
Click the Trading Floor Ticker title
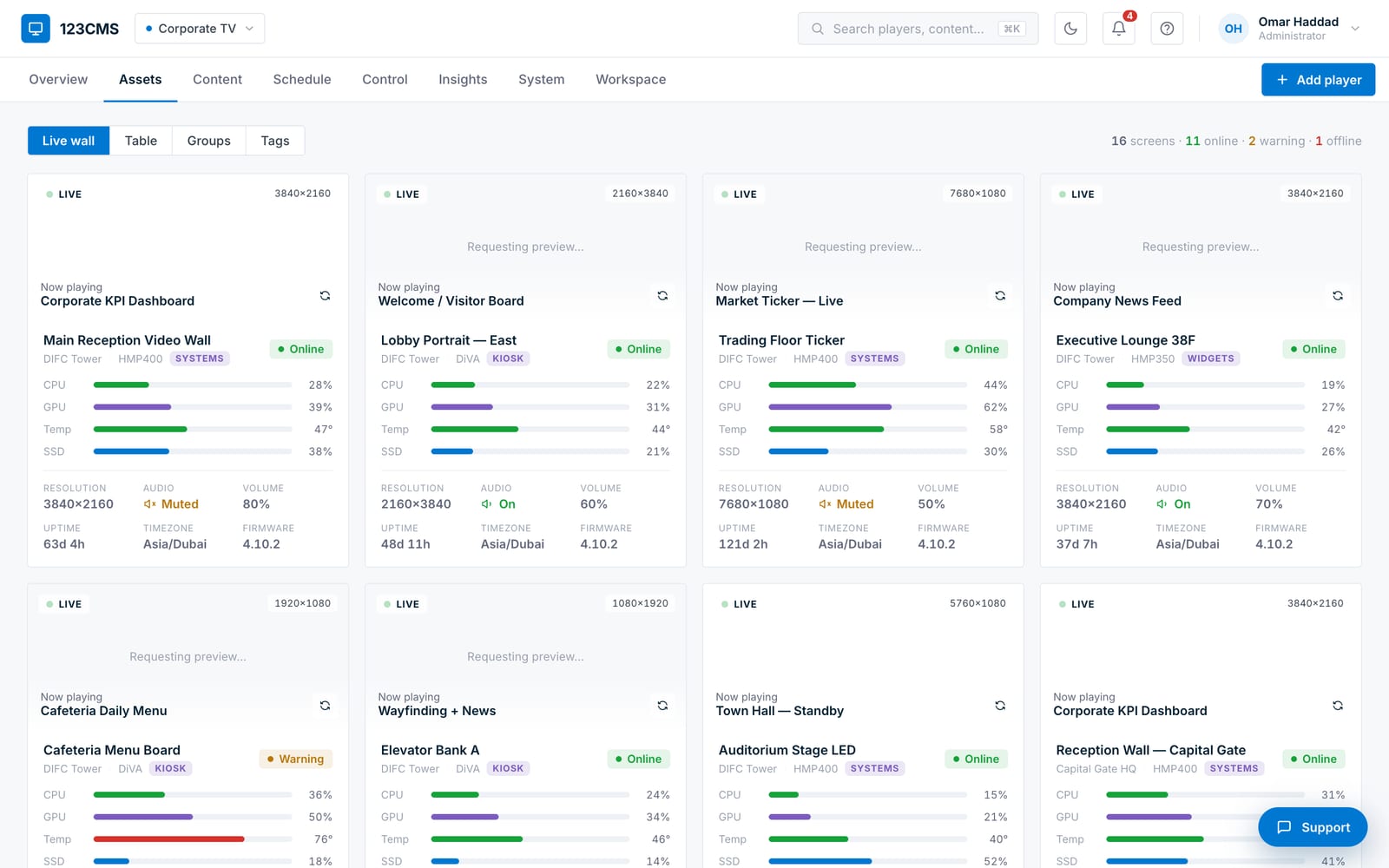781,340
